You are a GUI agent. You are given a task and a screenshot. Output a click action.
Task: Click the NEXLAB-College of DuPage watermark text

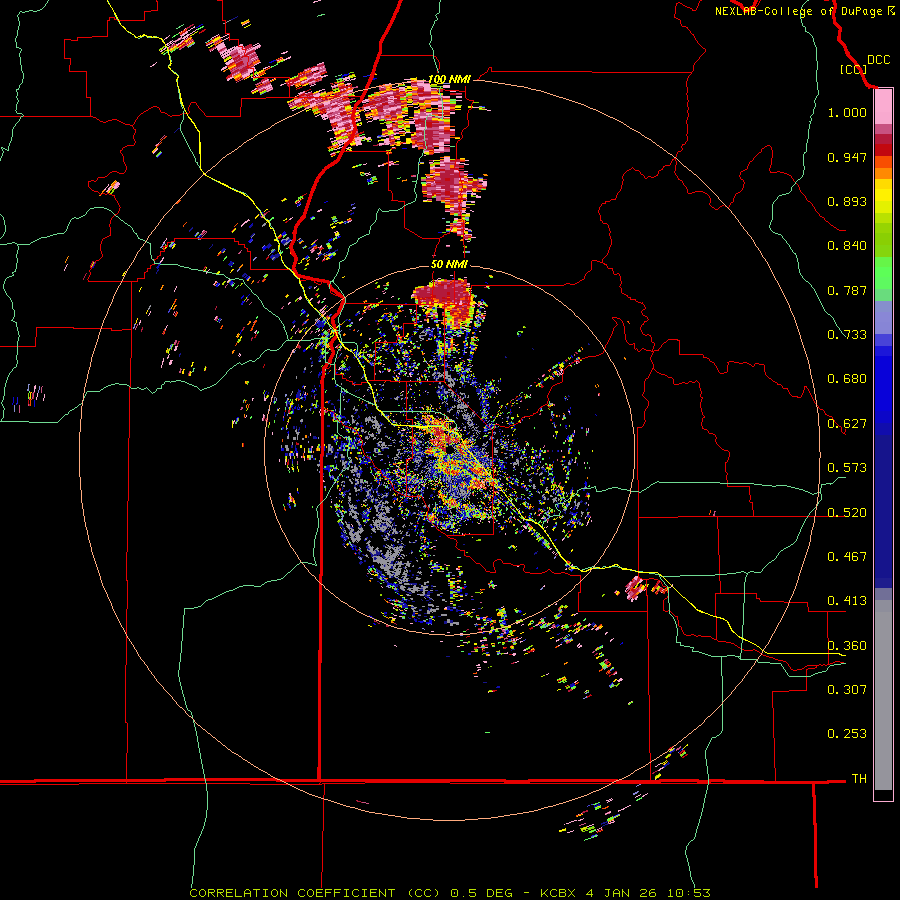point(804,11)
